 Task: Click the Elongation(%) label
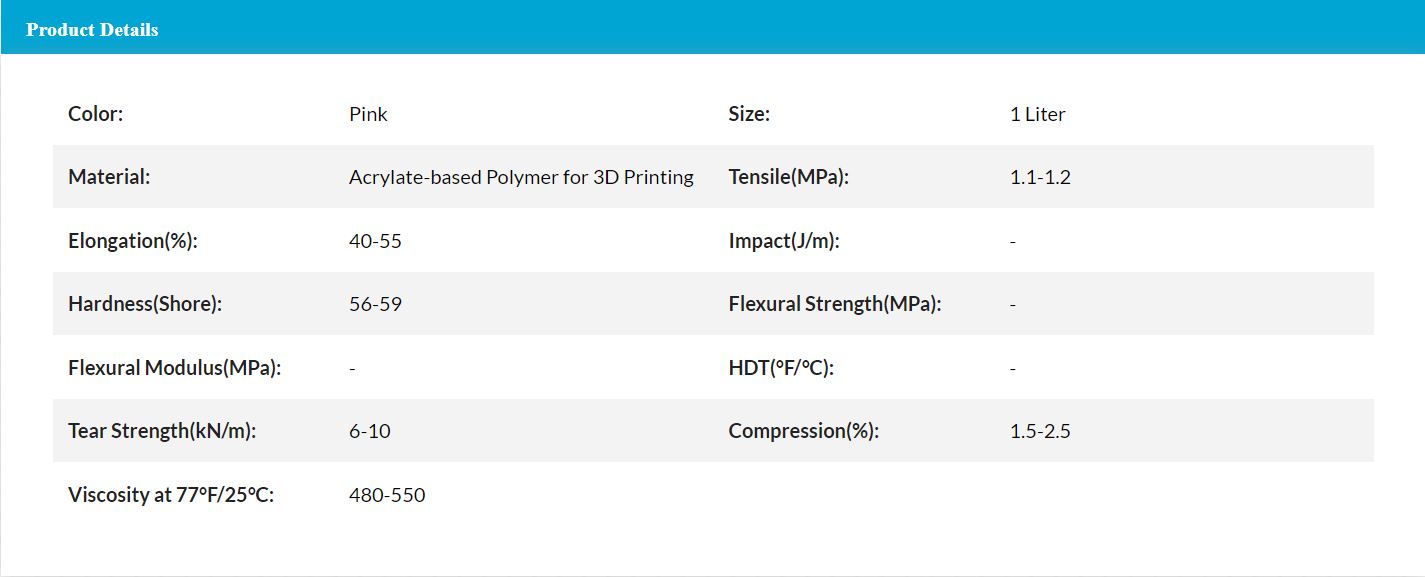(133, 241)
